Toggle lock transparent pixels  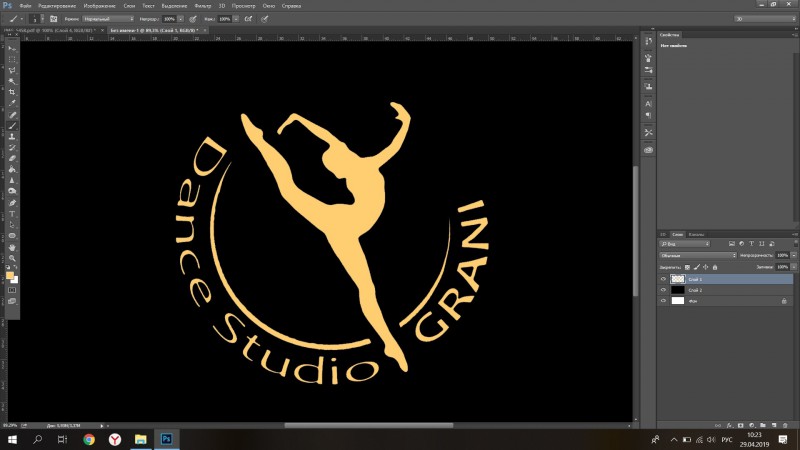tap(687, 267)
